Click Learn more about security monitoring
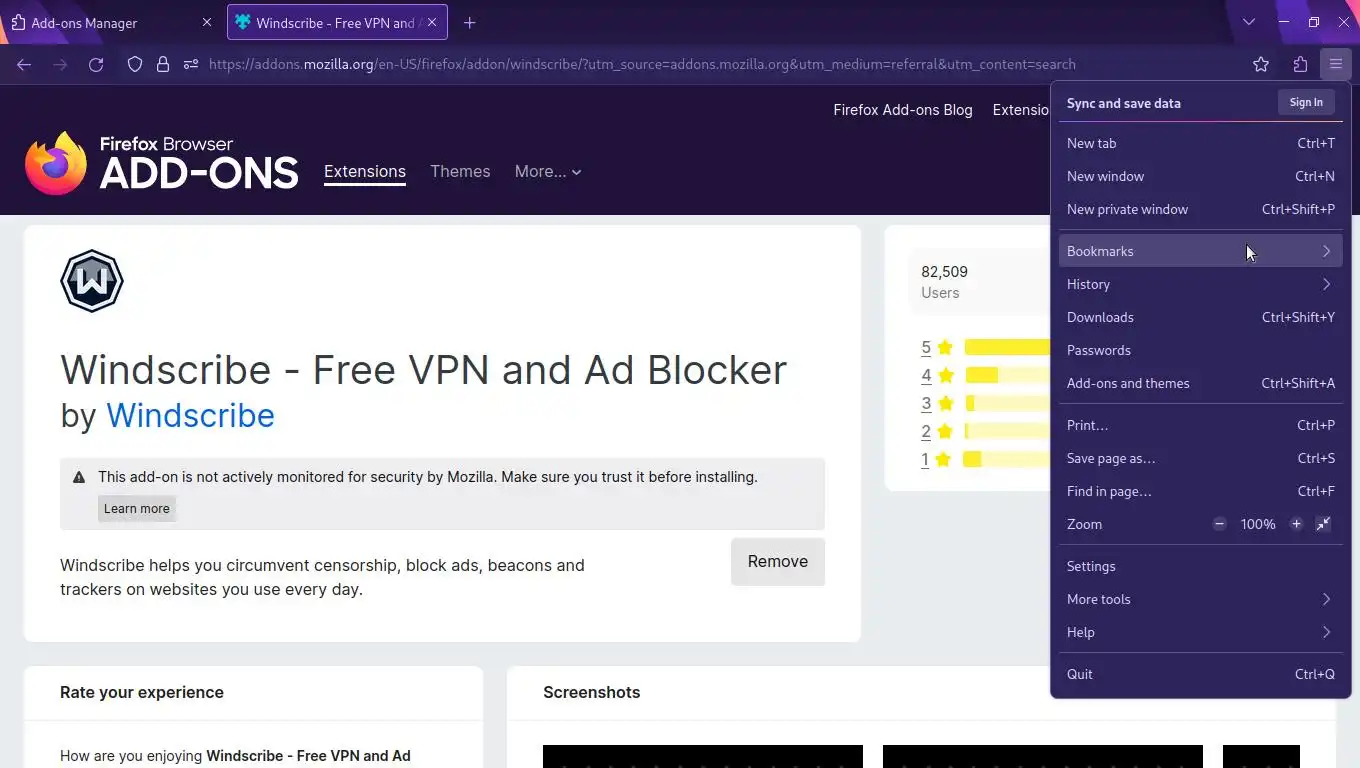Image resolution: width=1360 pixels, height=768 pixels. tap(137, 508)
